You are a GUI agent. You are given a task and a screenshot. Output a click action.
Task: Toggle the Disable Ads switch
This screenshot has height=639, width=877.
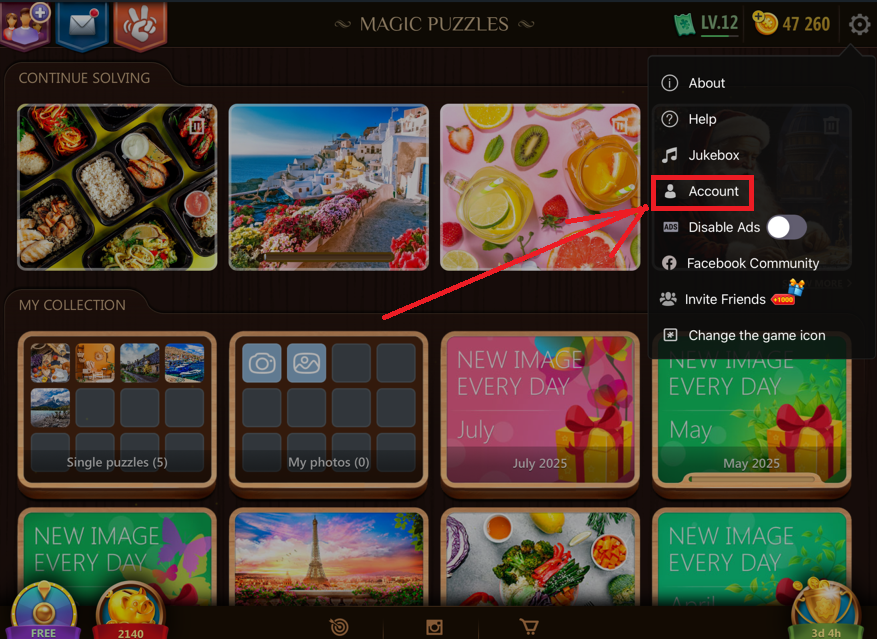click(x=786, y=227)
